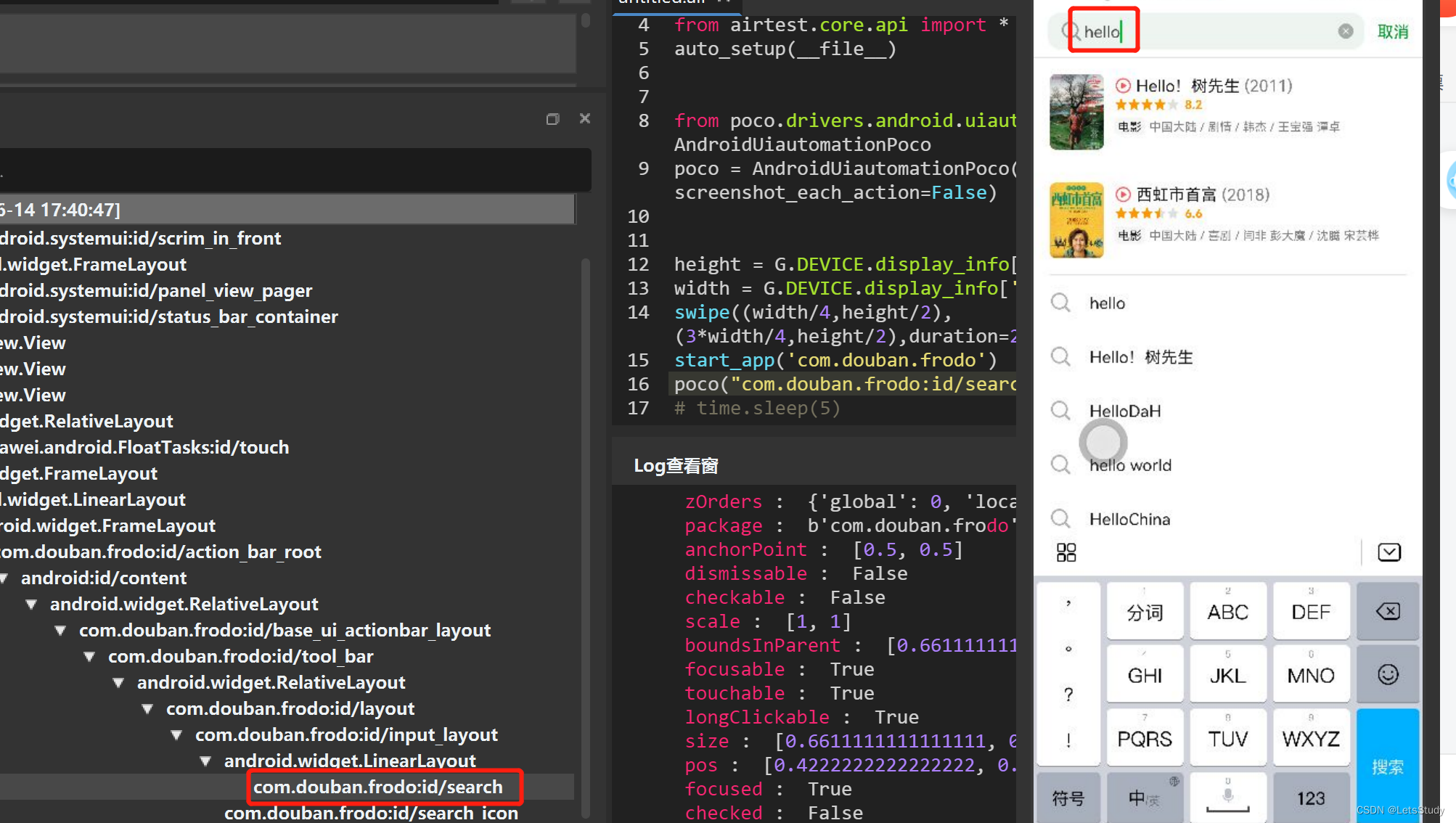Open the 西虹市首富 movie poster
1456x823 pixels.
(x=1076, y=220)
